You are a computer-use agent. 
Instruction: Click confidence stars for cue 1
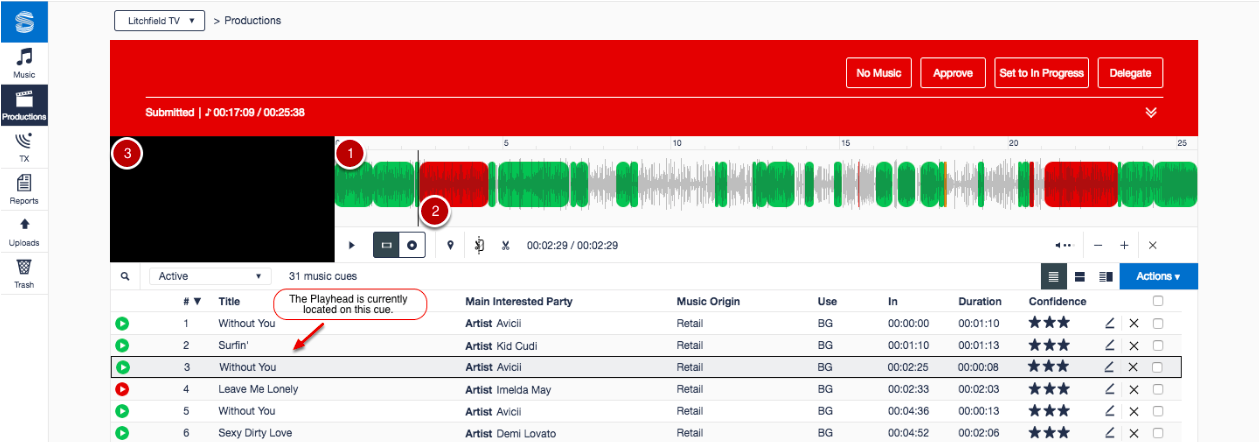[x=1049, y=323]
